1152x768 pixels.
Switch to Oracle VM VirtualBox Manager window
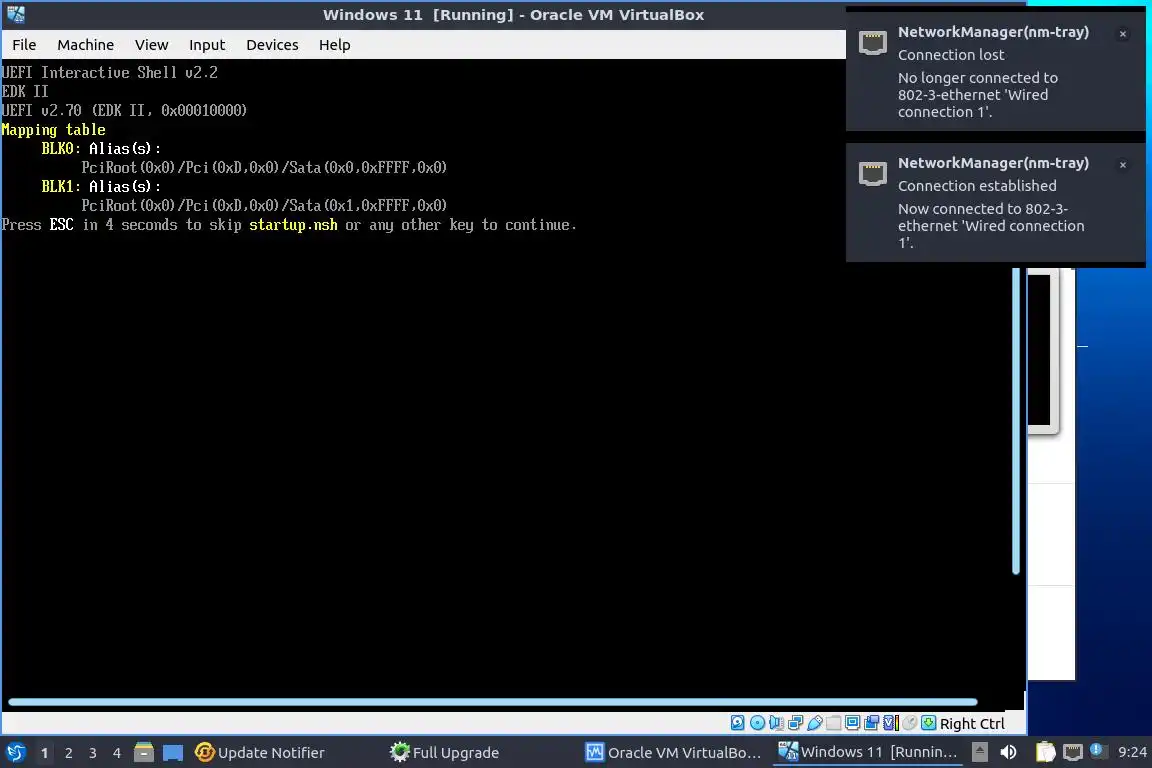(673, 753)
